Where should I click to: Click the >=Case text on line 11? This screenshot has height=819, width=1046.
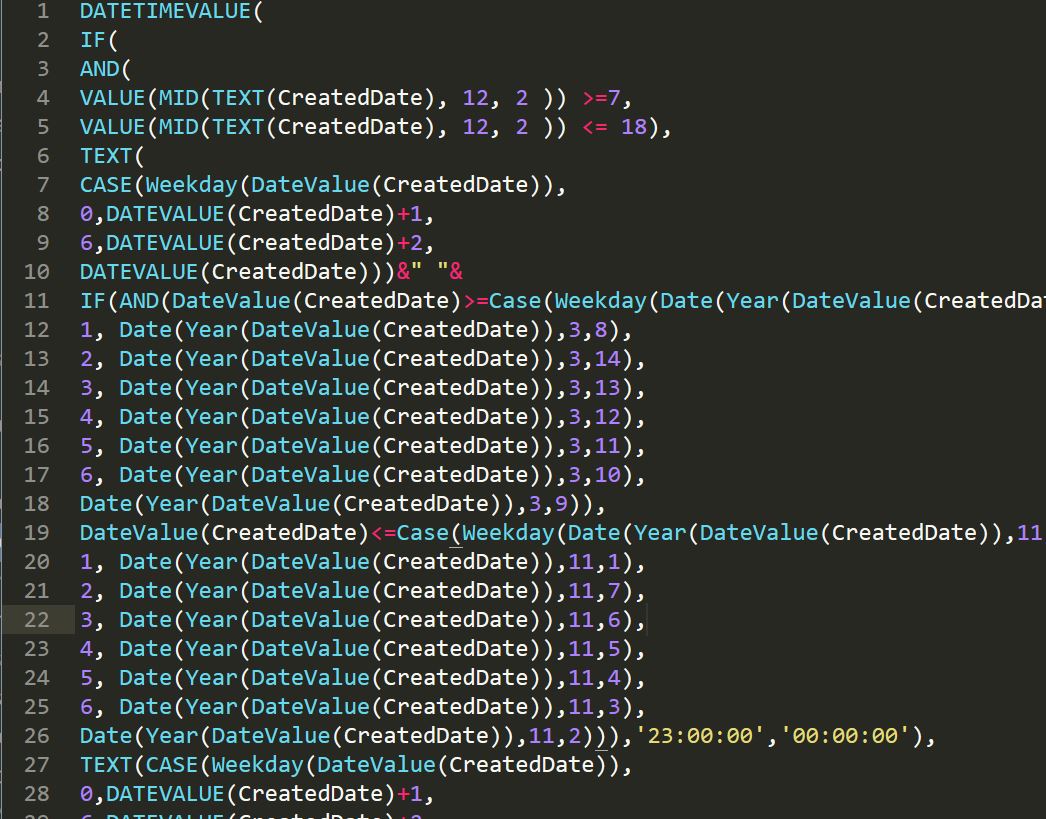[502, 301]
